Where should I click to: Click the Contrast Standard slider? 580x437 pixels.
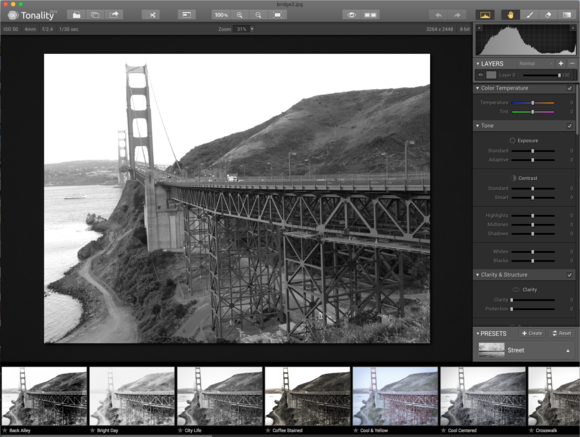coord(533,188)
